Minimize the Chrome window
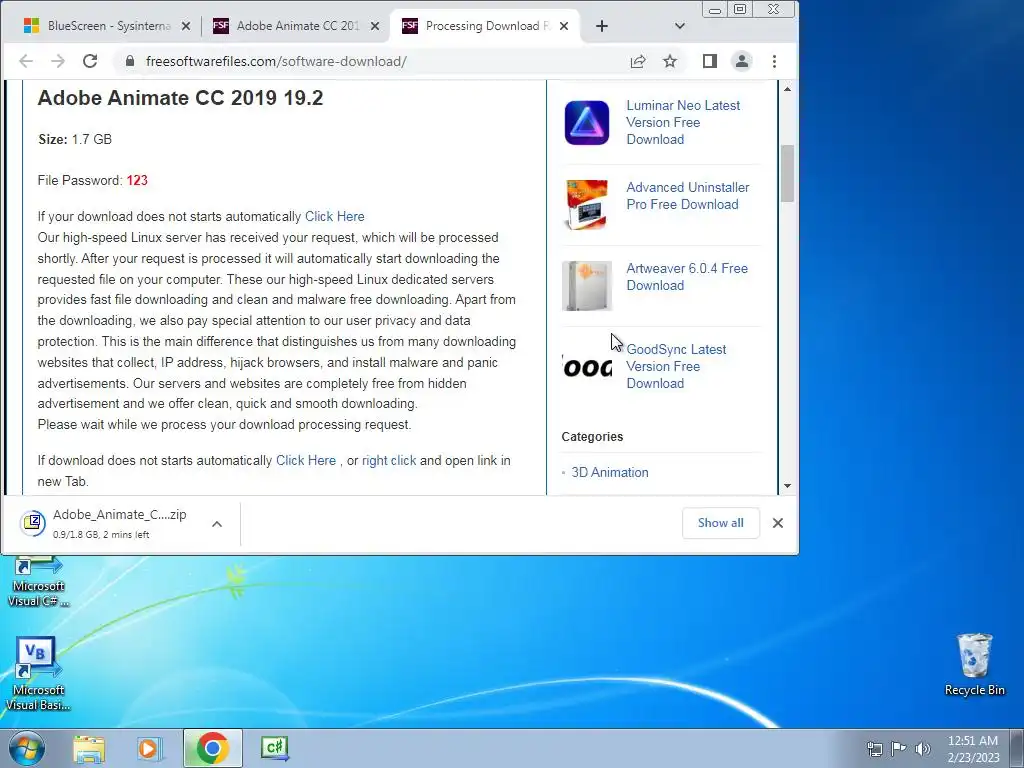 point(715,9)
